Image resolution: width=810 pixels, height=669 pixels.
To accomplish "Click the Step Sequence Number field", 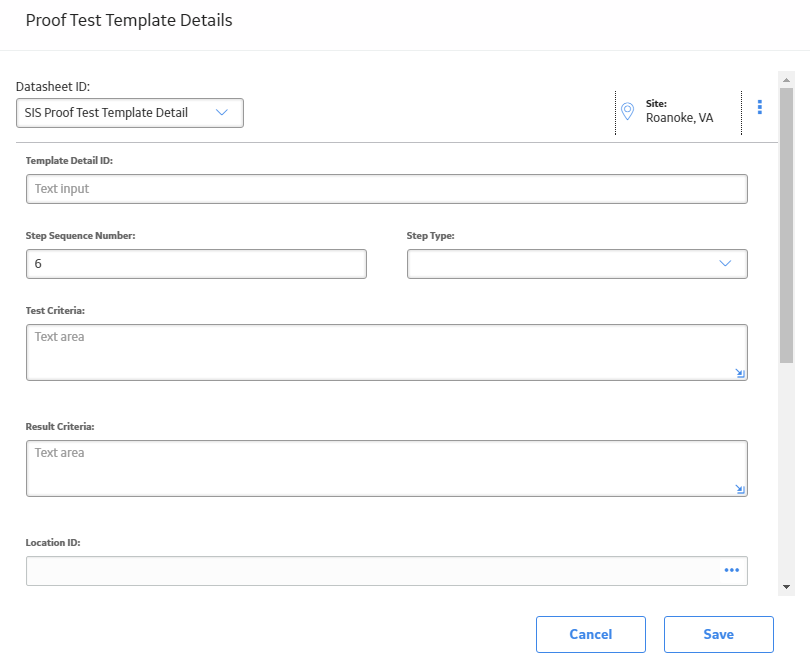I will coord(196,264).
